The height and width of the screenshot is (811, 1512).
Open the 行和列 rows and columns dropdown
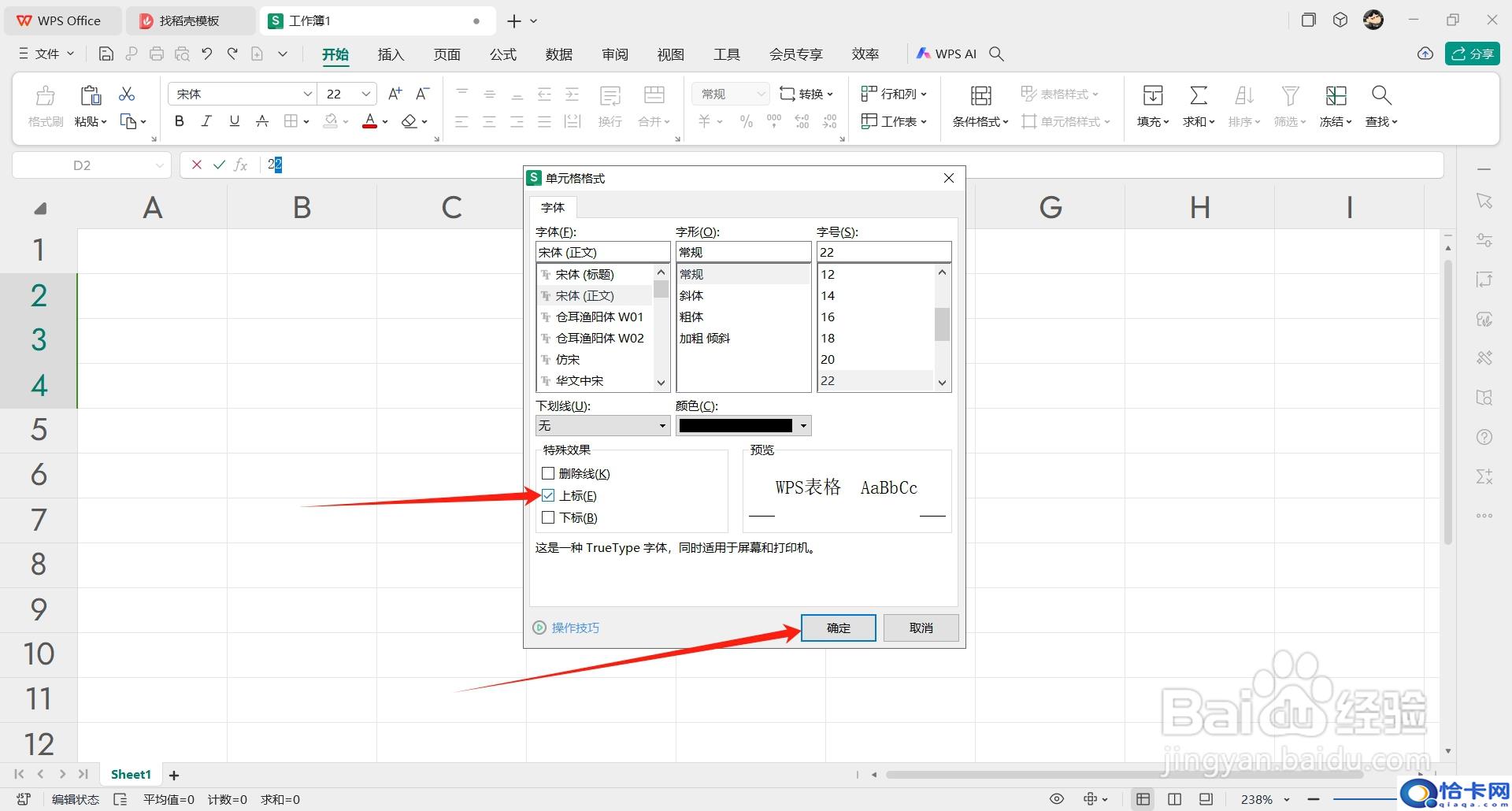pos(893,94)
